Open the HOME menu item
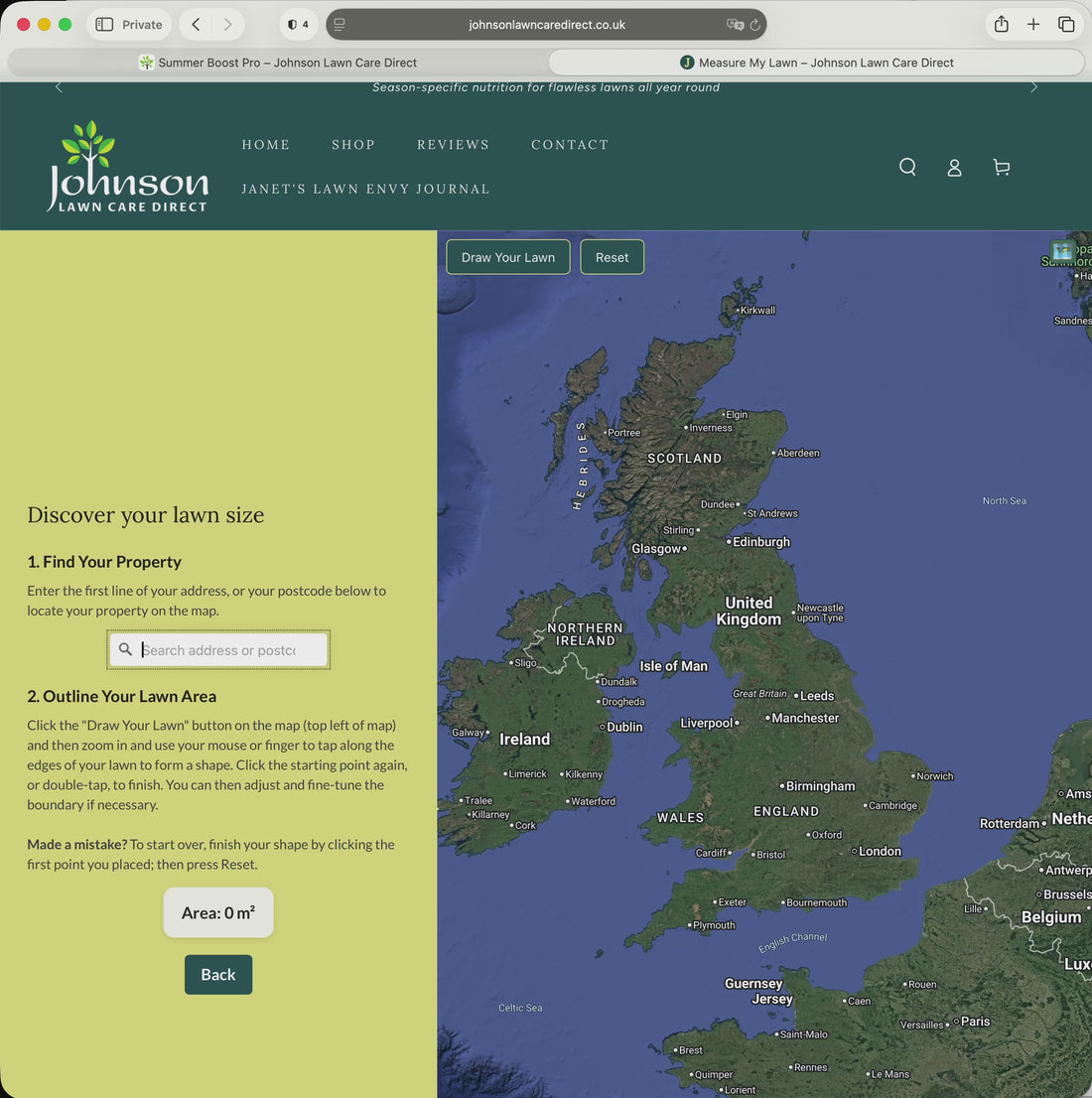Image resolution: width=1092 pixels, height=1098 pixels. 265,145
